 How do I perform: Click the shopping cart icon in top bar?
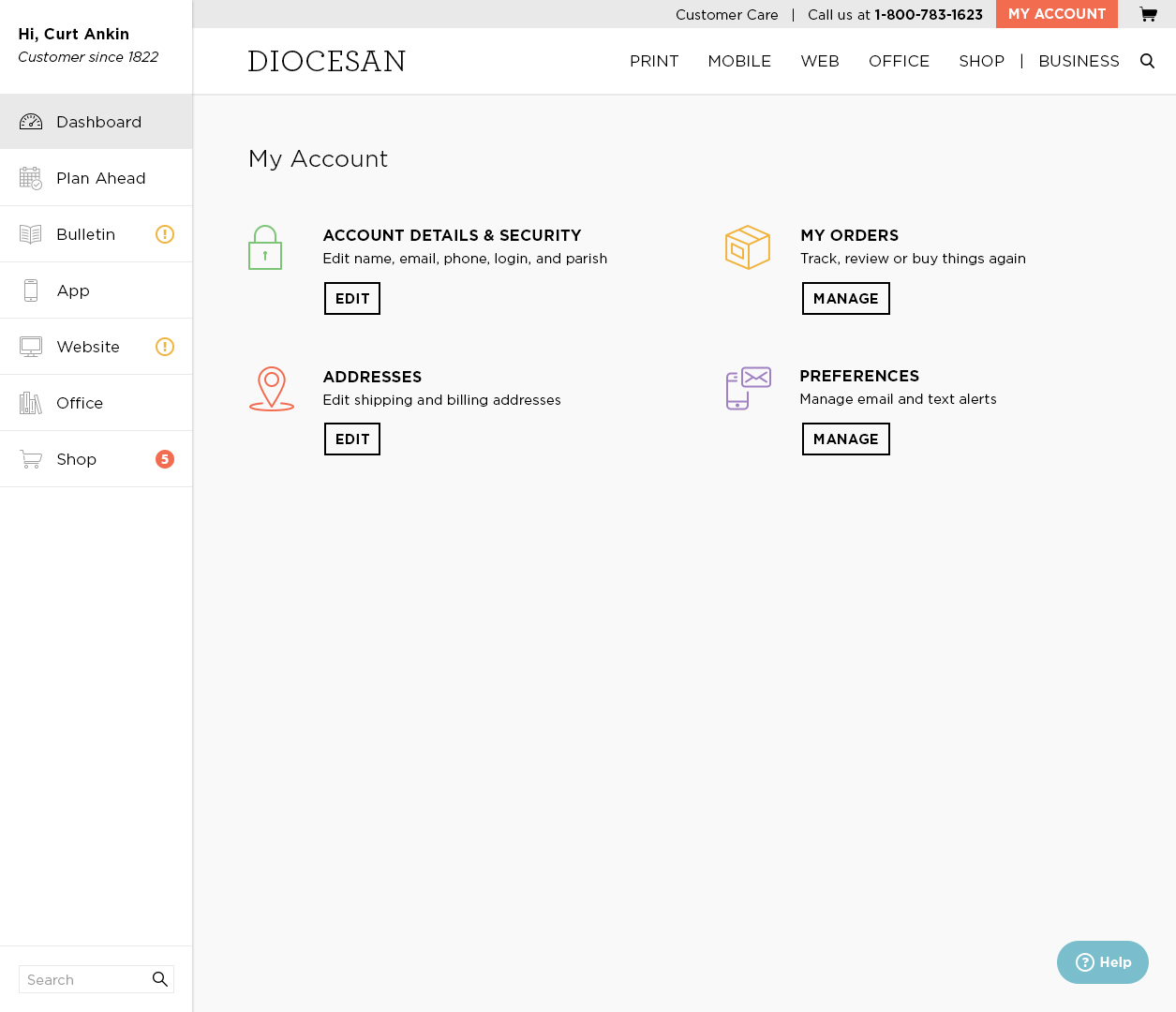coord(1148,14)
